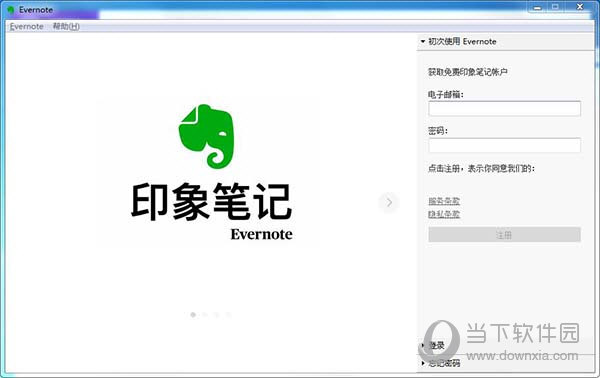Viewport: 600px width, 378px height.
Task: Click the 电子邮箱 email input field
Action: (x=504, y=109)
